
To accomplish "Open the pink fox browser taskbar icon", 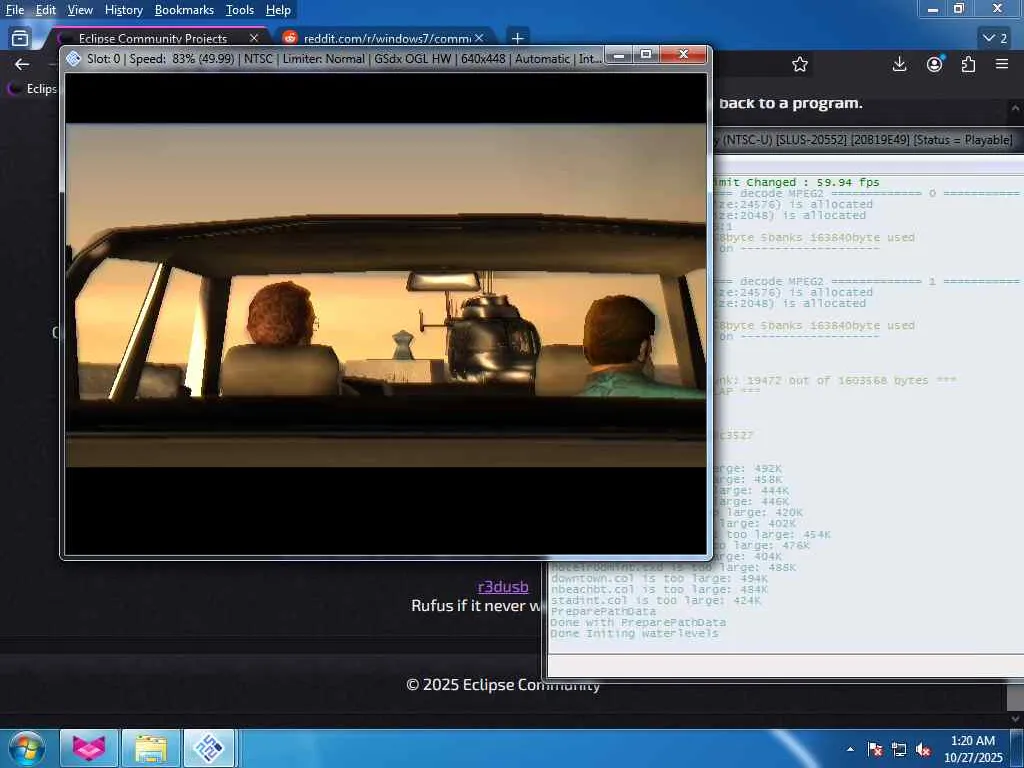I will point(89,748).
